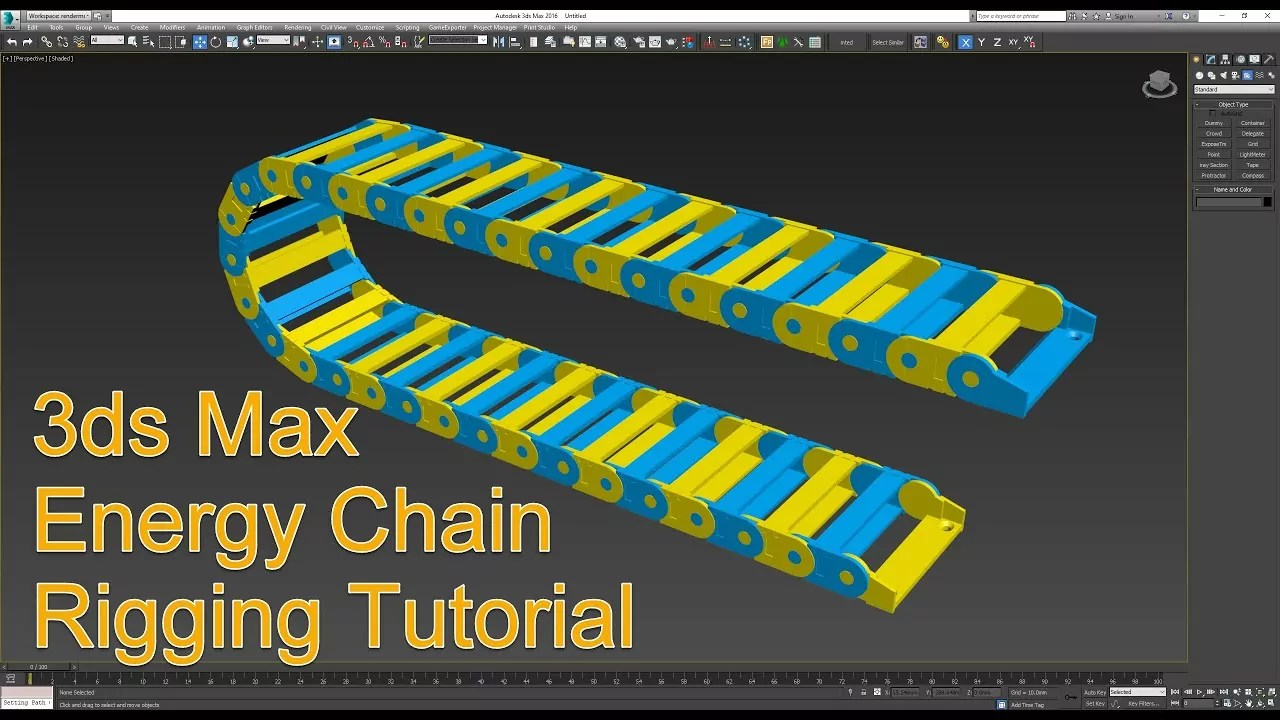1280x720 pixels.
Task: Click the Go to Start button
Action: (x=1177, y=692)
